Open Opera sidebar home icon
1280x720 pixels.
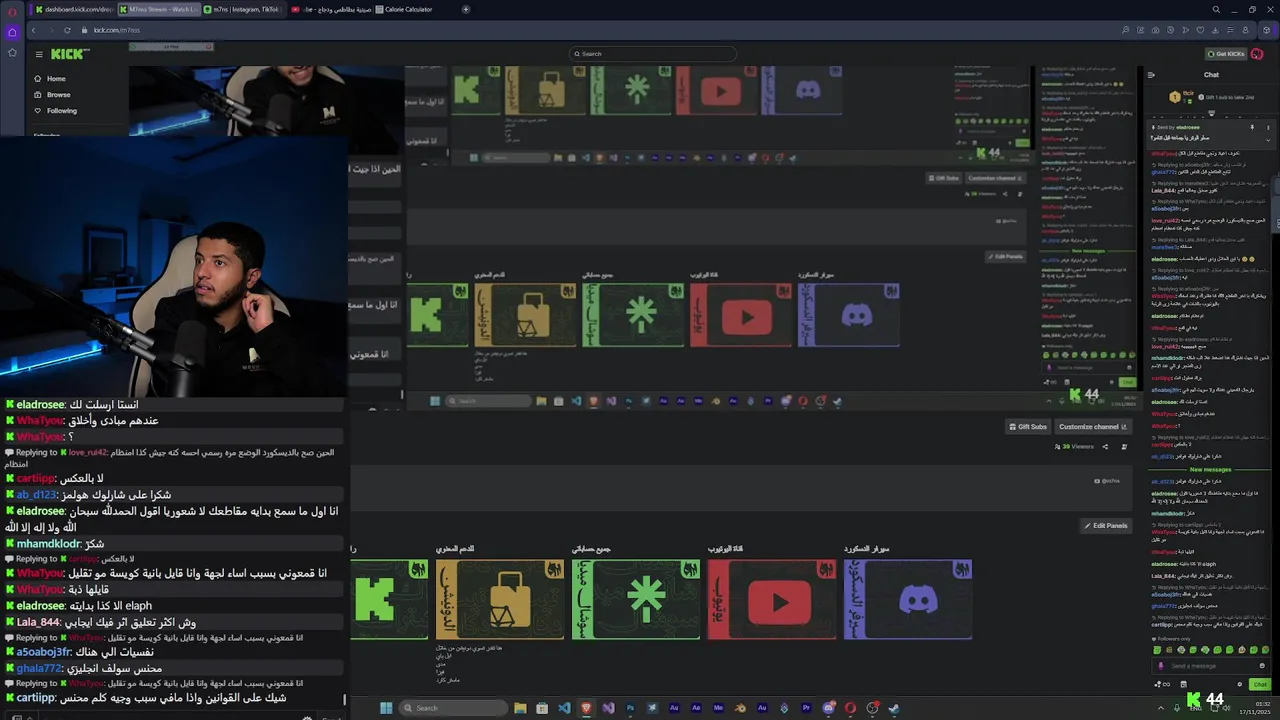point(12,32)
